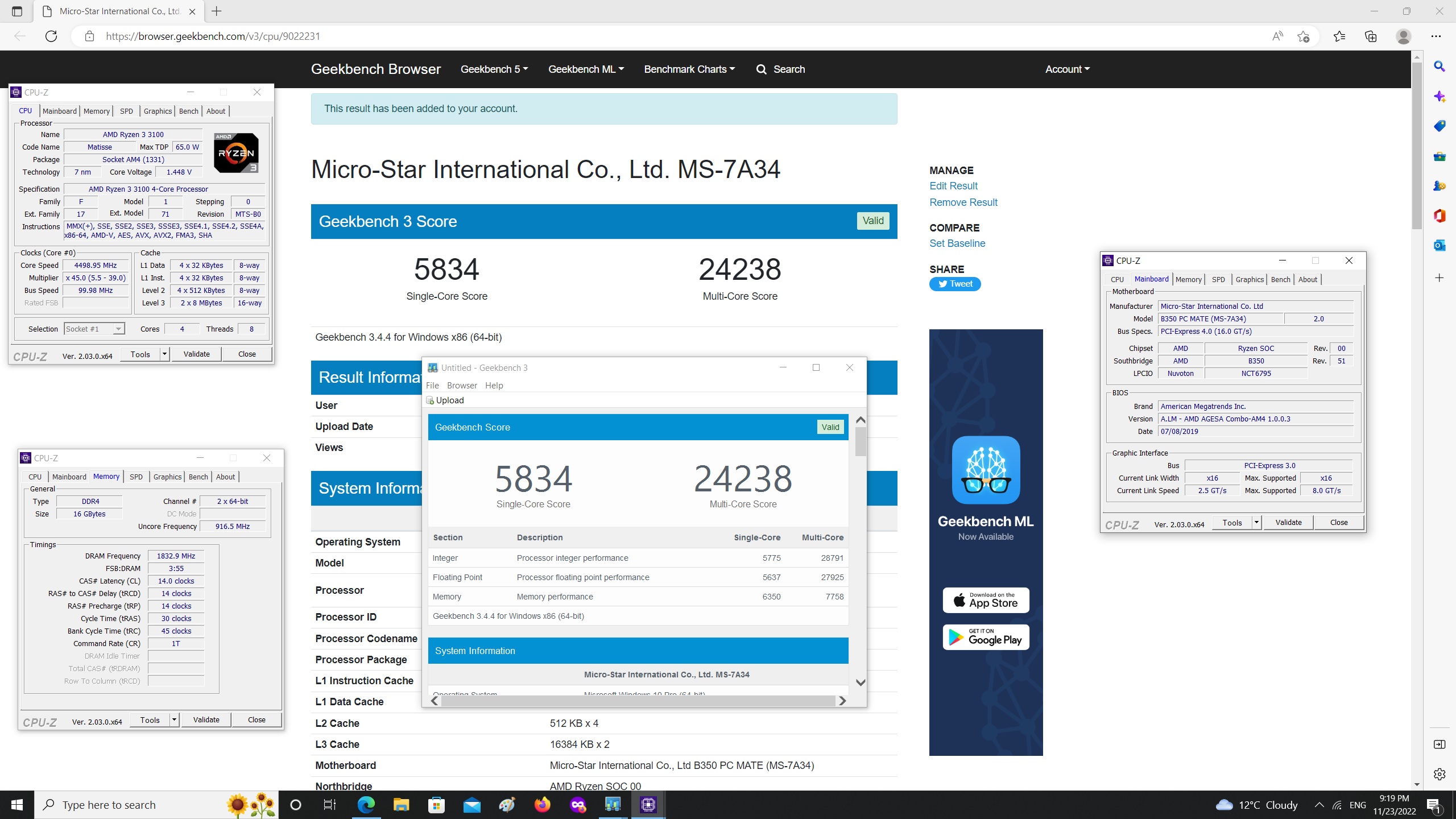Switch to Mainboard tab in CPU-Z CPU window
The height and width of the screenshot is (819, 1456).
click(59, 111)
